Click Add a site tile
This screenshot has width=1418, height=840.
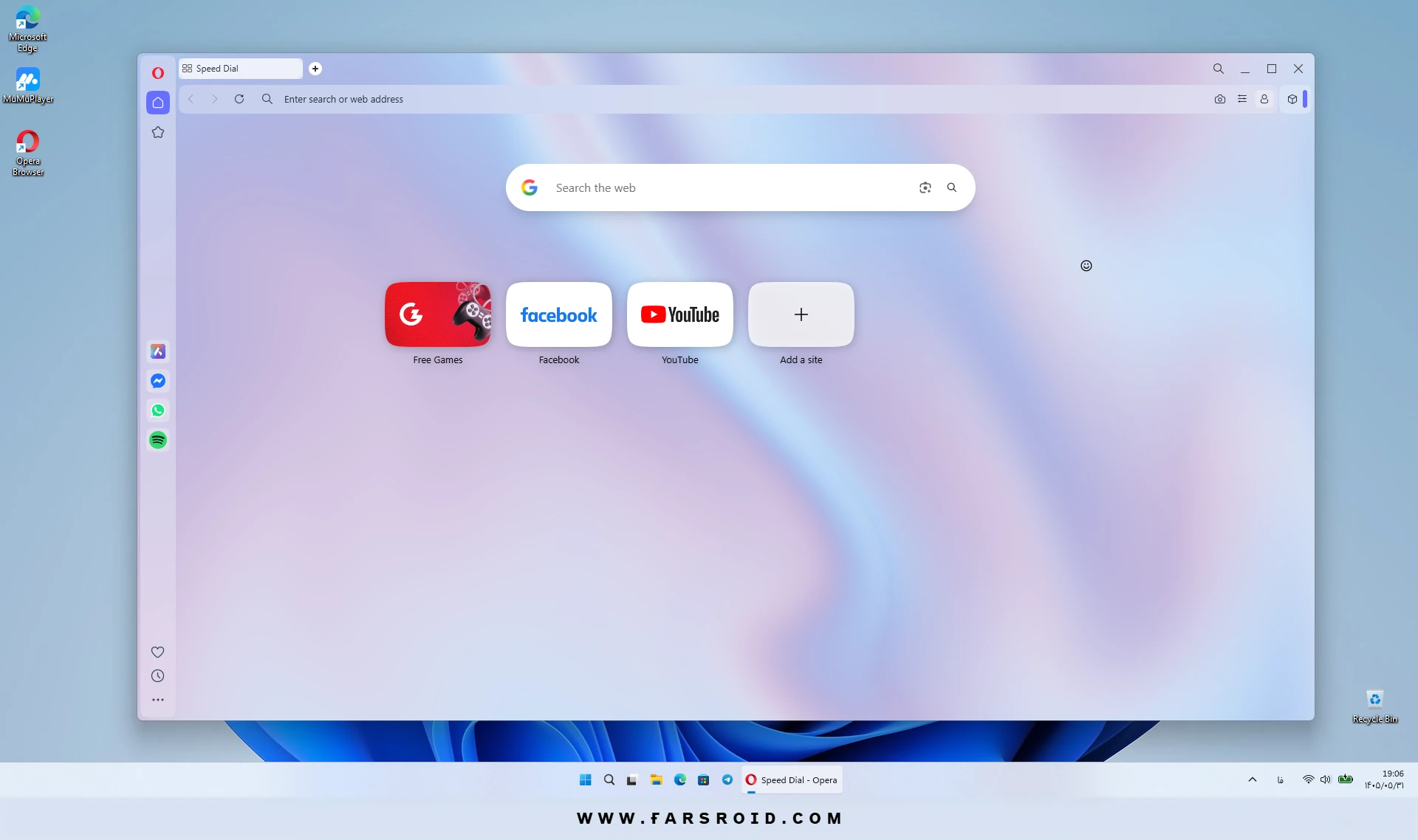[801, 314]
